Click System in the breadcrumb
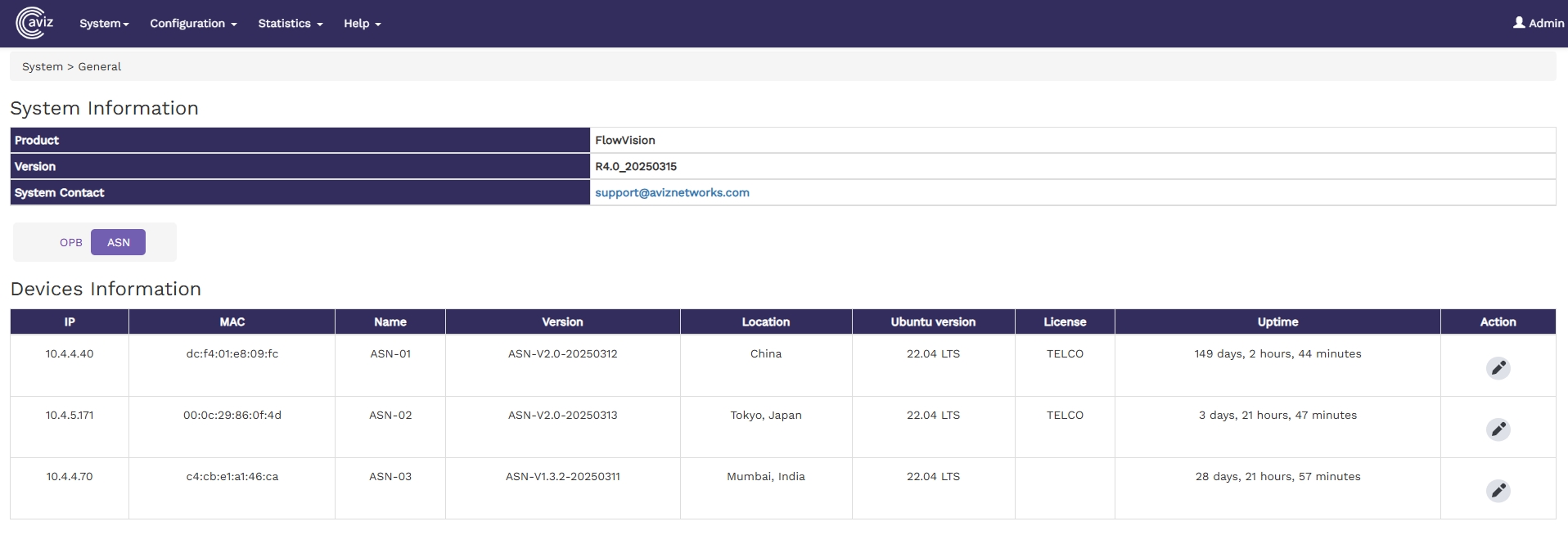The image size is (1568, 544). (43, 67)
